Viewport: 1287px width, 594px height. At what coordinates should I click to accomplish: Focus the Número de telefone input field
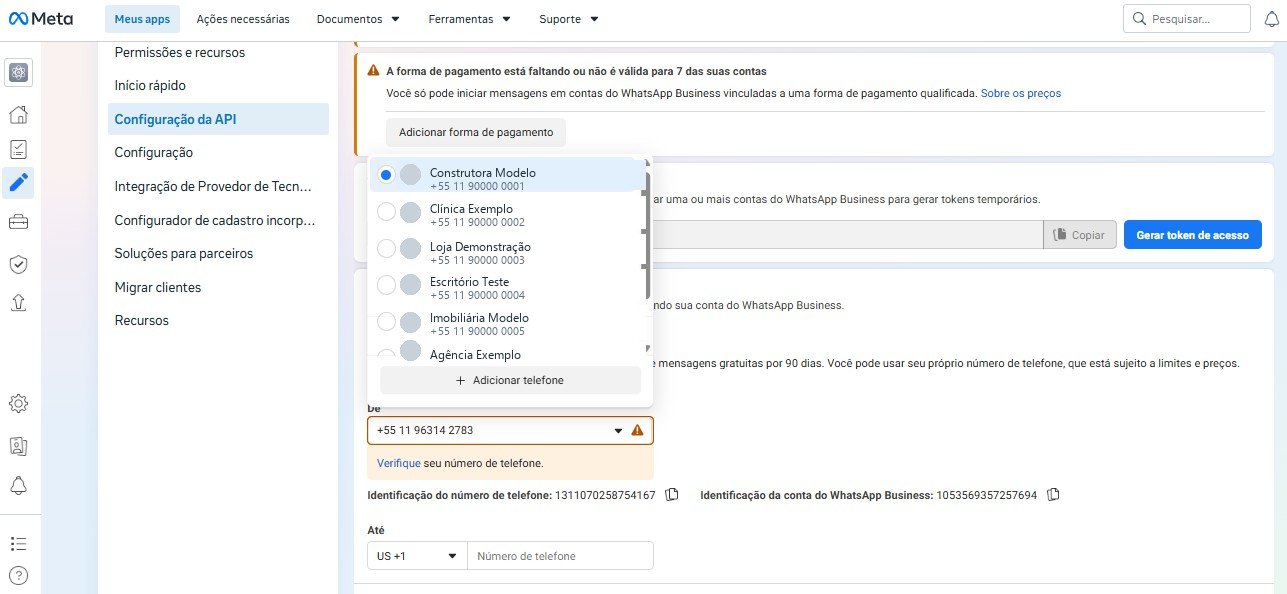[x=561, y=556]
